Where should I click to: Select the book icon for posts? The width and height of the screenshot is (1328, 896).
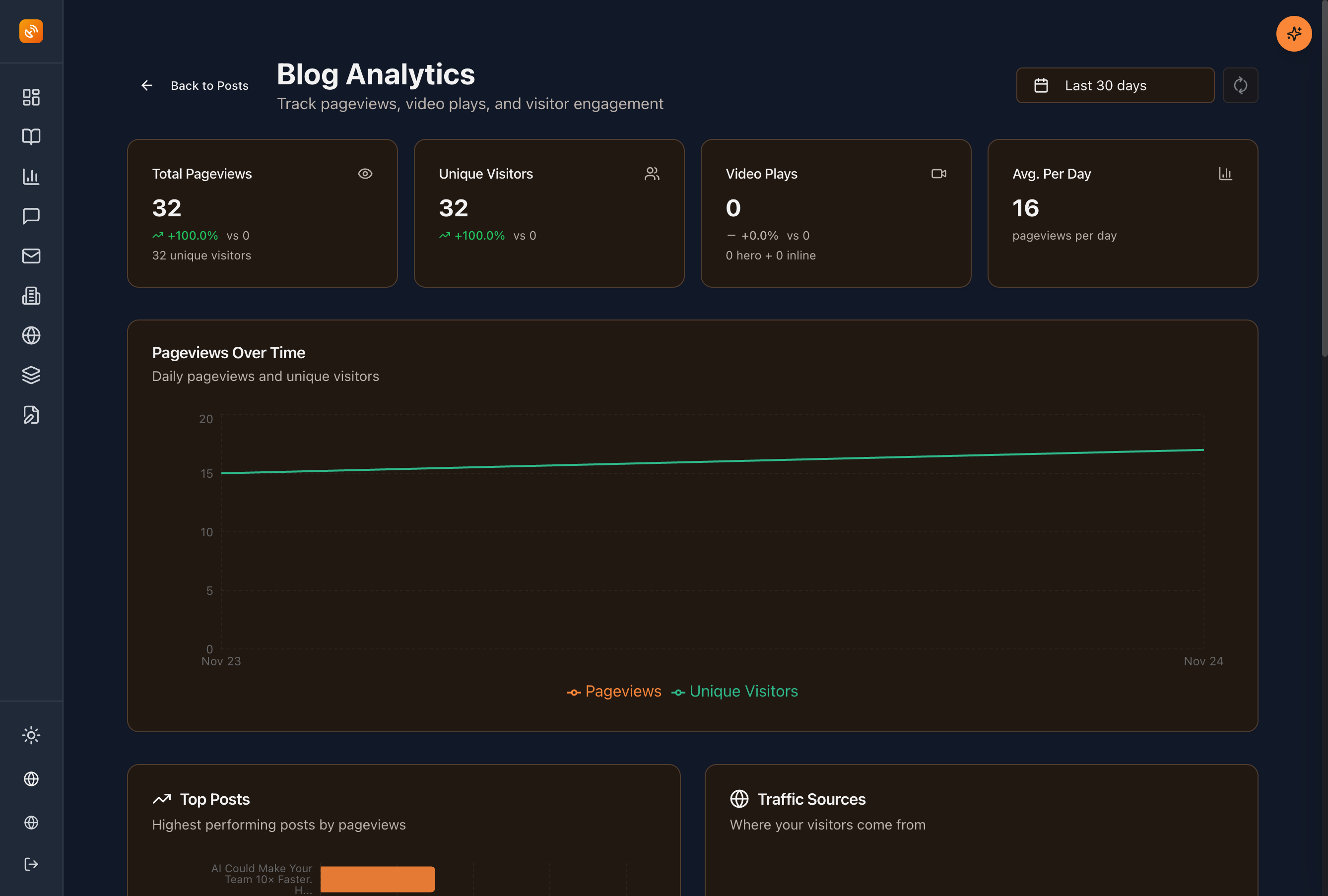click(31, 136)
